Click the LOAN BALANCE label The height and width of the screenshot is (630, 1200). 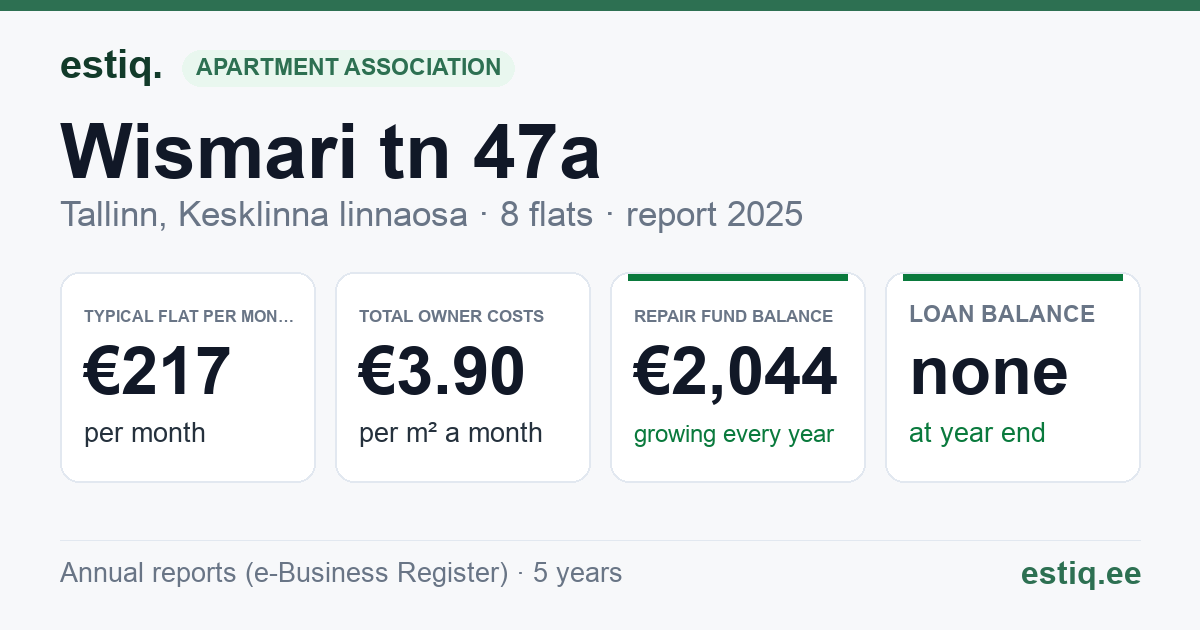point(1002,314)
